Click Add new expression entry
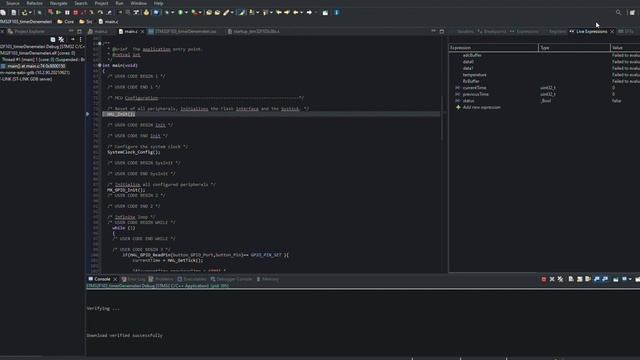This screenshot has width=640, height=360. click(x=481, y=107)
